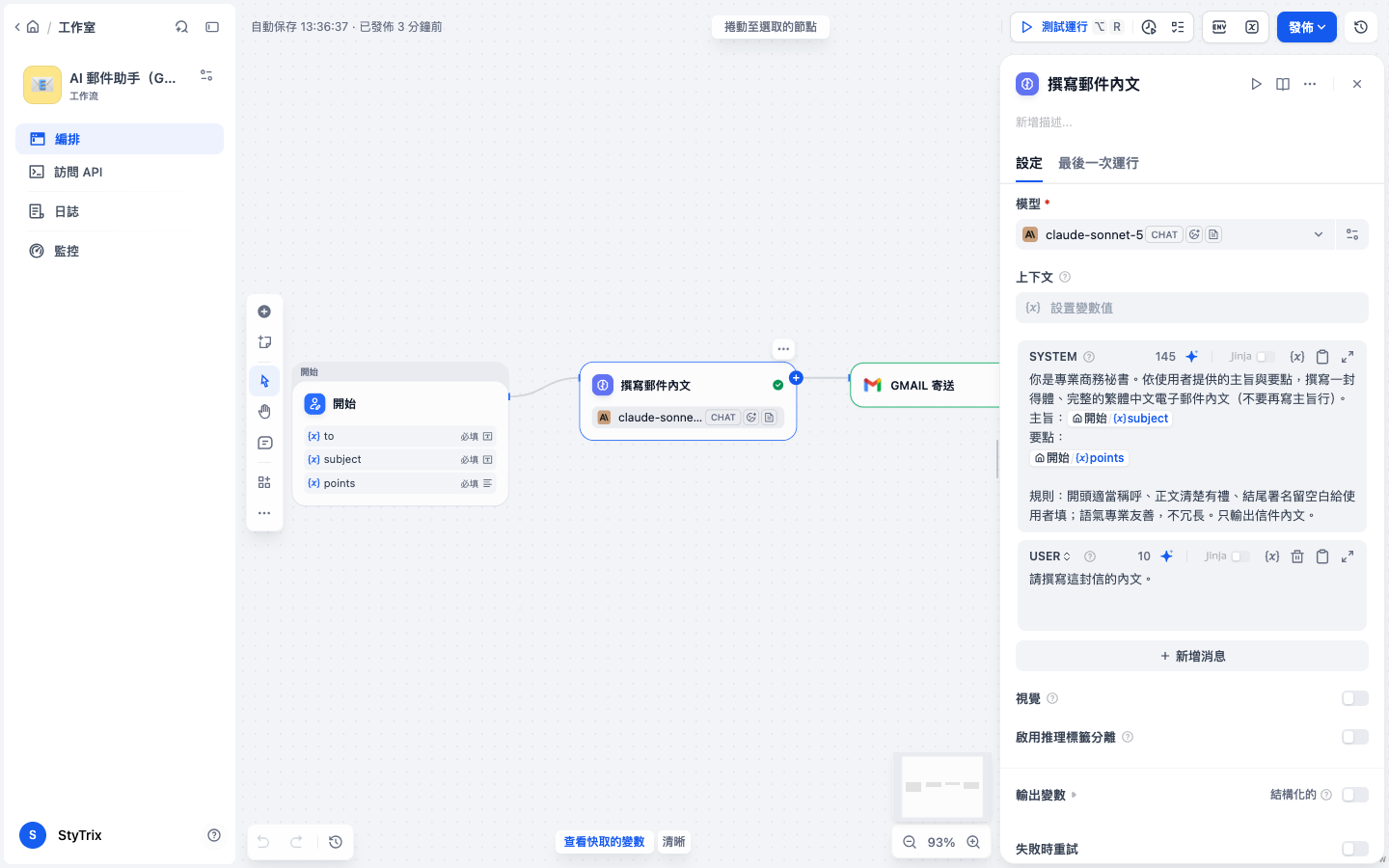Click the 設置變數值 context field
Image resolution: width=1389 pixels, height=868 pixels.
tap(1192, 308)
